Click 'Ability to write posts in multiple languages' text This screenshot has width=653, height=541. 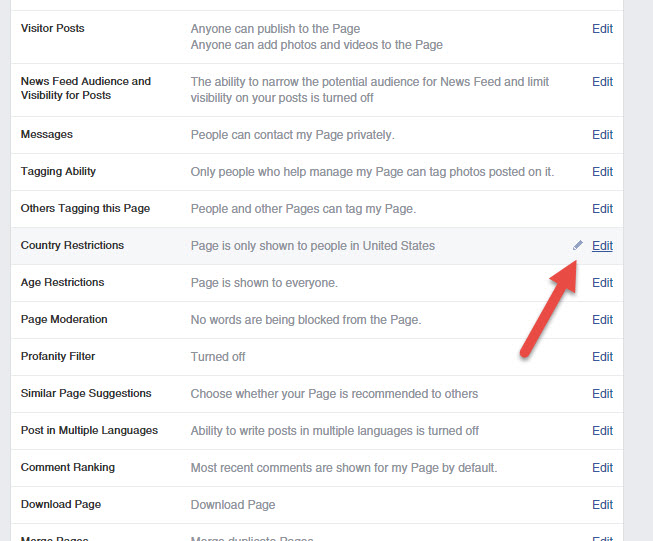coord(335,431)
